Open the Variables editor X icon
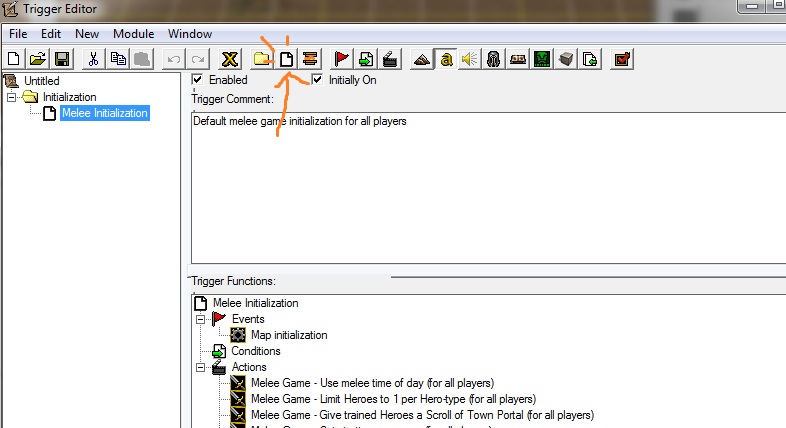Viewport: 786px width, 428px height. click(230, 59)
